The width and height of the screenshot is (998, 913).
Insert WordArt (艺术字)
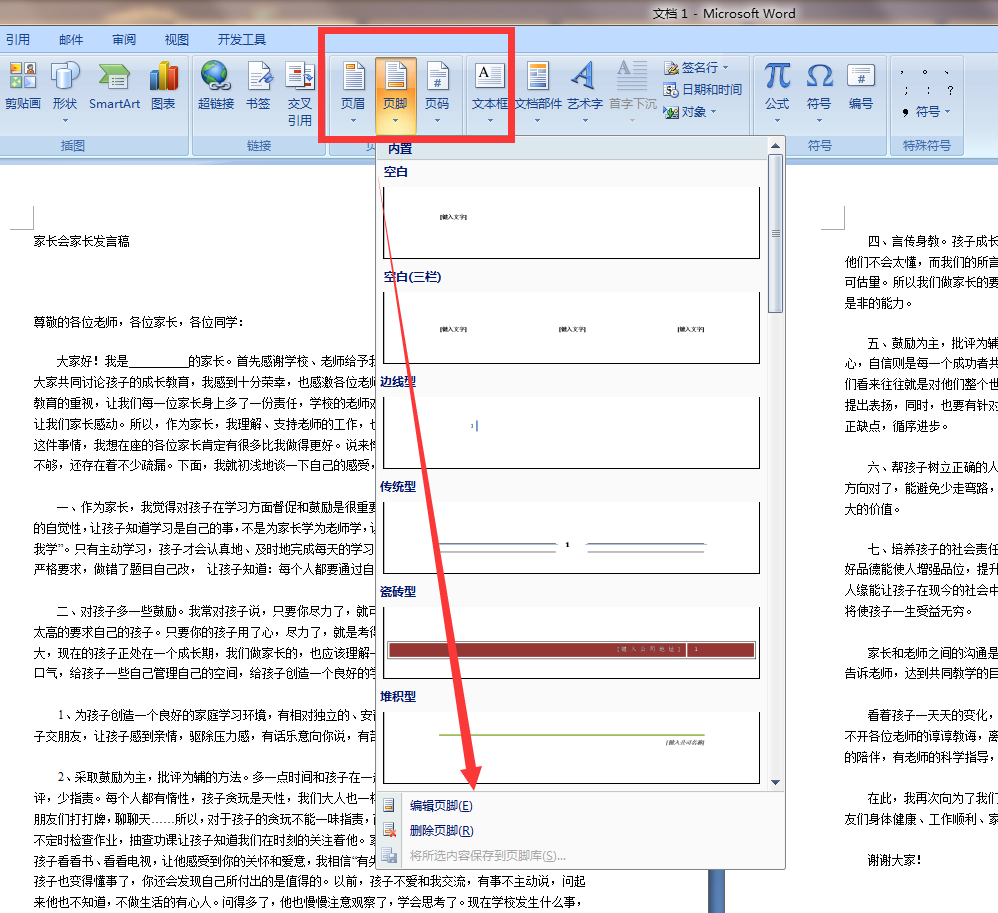(585, 94)
